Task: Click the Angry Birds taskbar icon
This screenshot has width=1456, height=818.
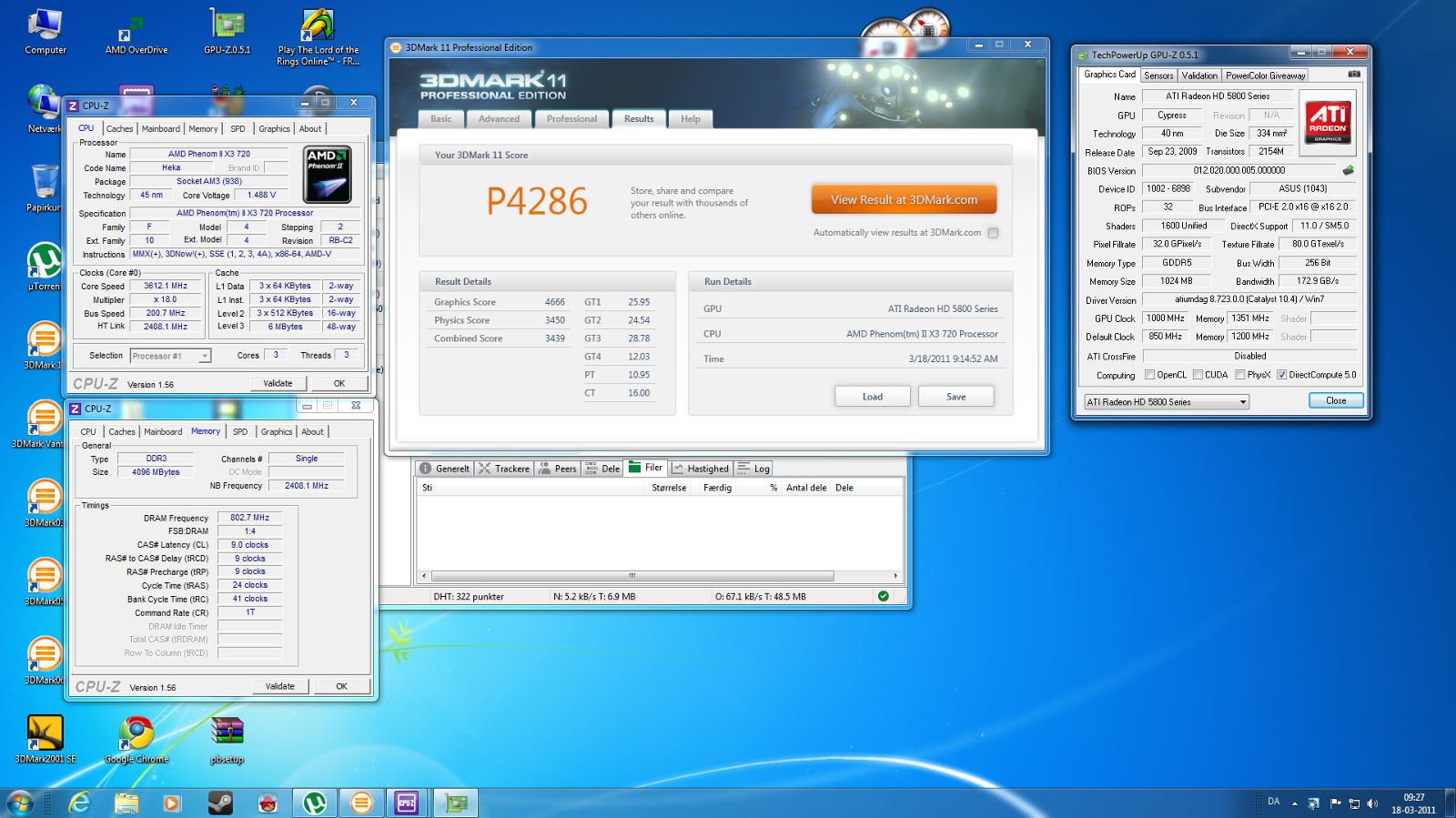Action: pos(268,803)
